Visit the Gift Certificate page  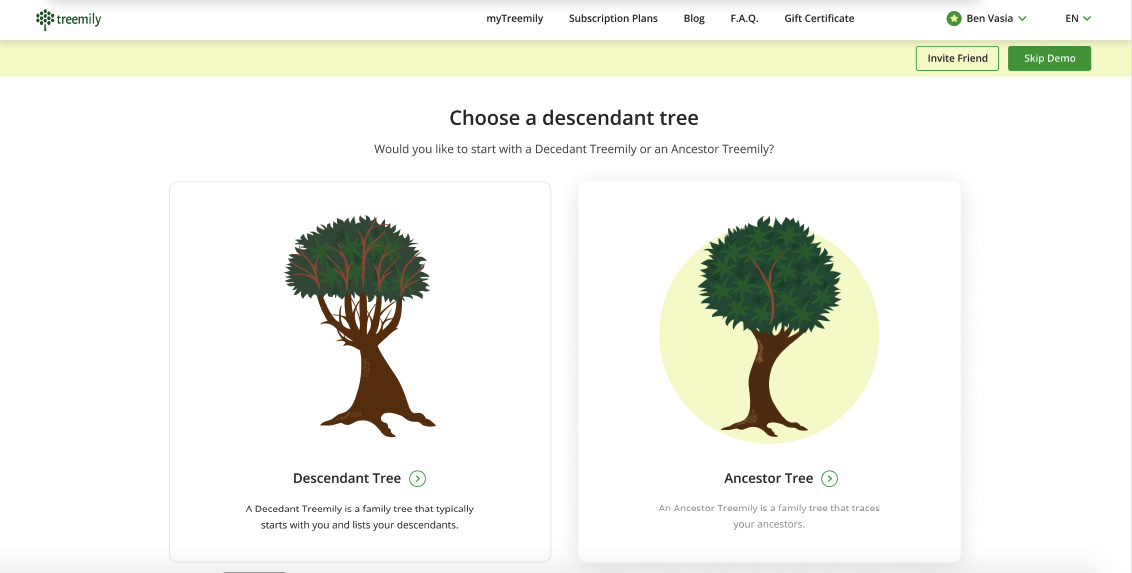pos(819,18)
